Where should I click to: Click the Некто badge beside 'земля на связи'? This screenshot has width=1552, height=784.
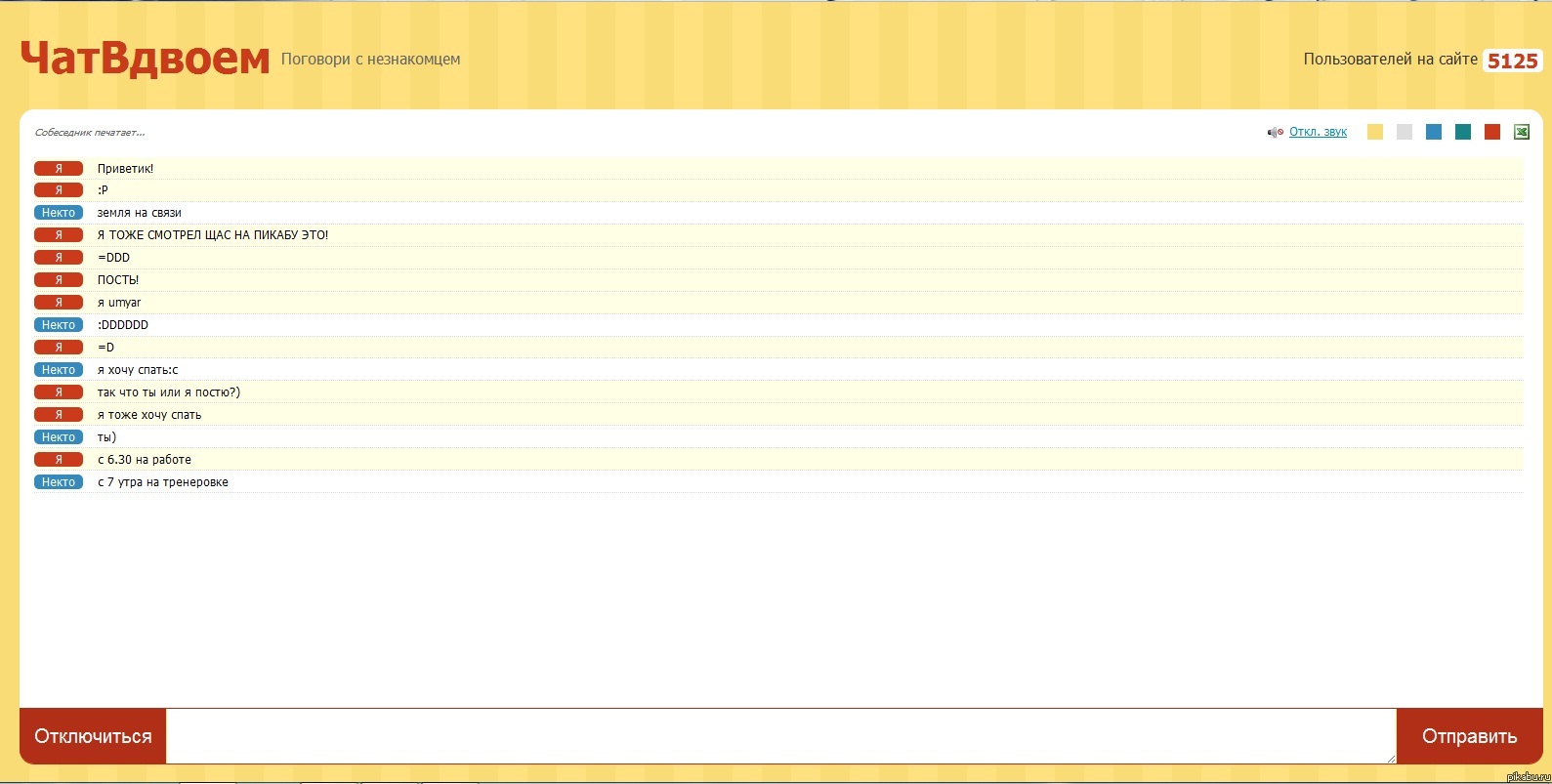pos(59,213)
